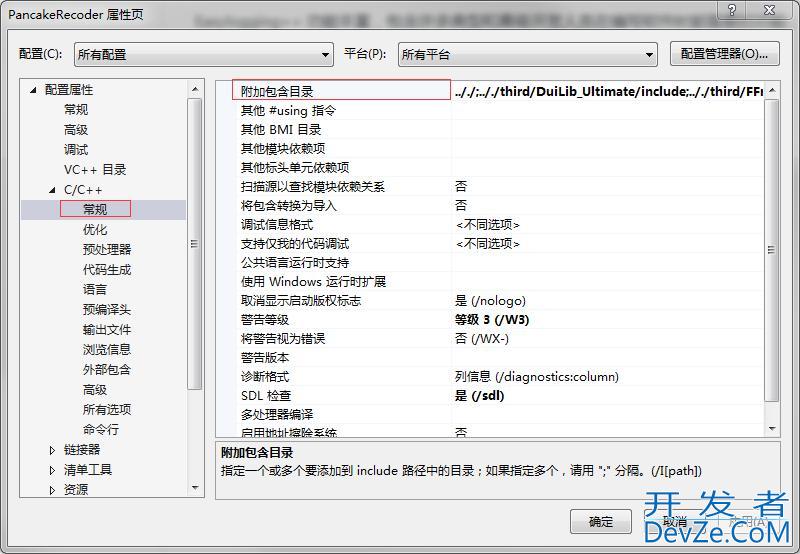The width and height of the screenshot is (800, 554).
Task: Collapse the 配置属性 tree node
Action: [x=33, y=90]
